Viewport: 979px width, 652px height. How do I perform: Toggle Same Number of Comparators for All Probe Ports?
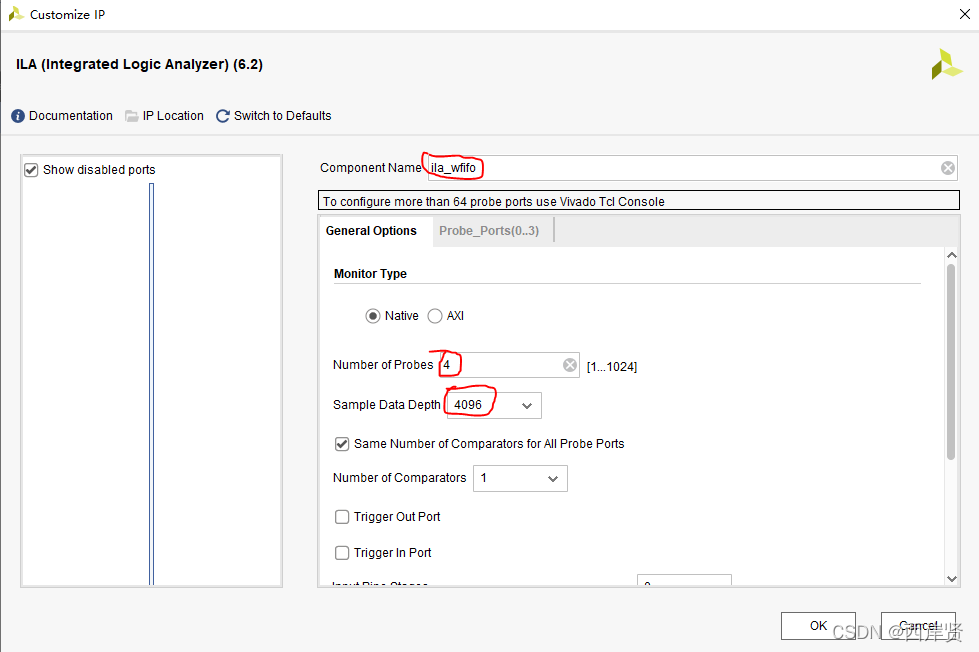pyautogui.click(x=342, y=444)
